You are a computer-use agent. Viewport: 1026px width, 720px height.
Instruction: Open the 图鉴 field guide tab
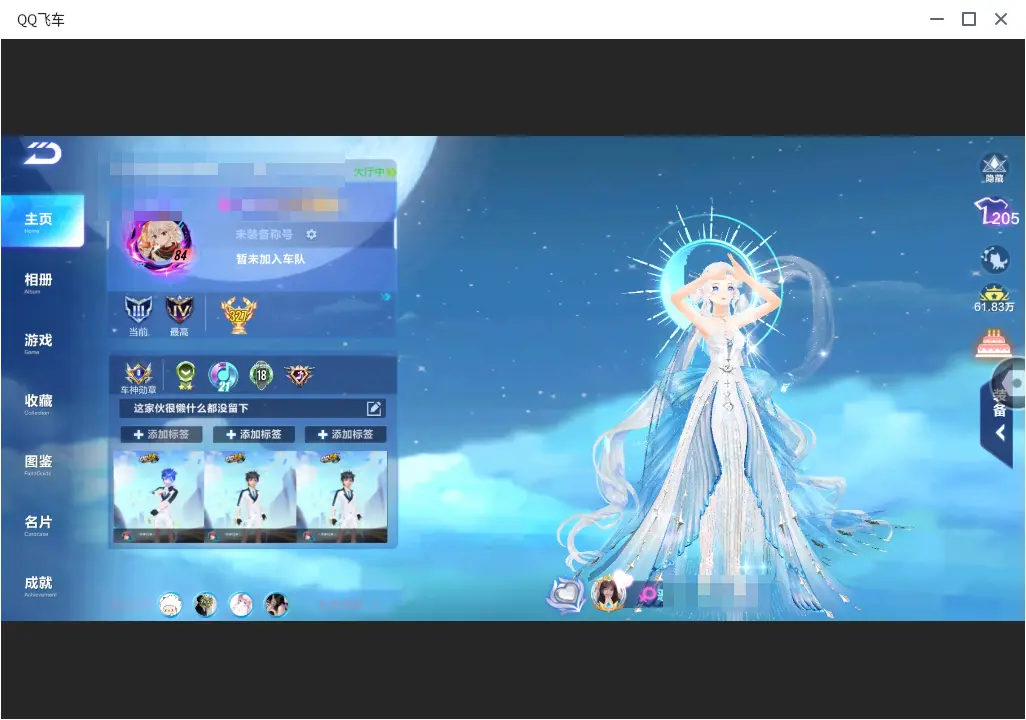tap(38, 463)
